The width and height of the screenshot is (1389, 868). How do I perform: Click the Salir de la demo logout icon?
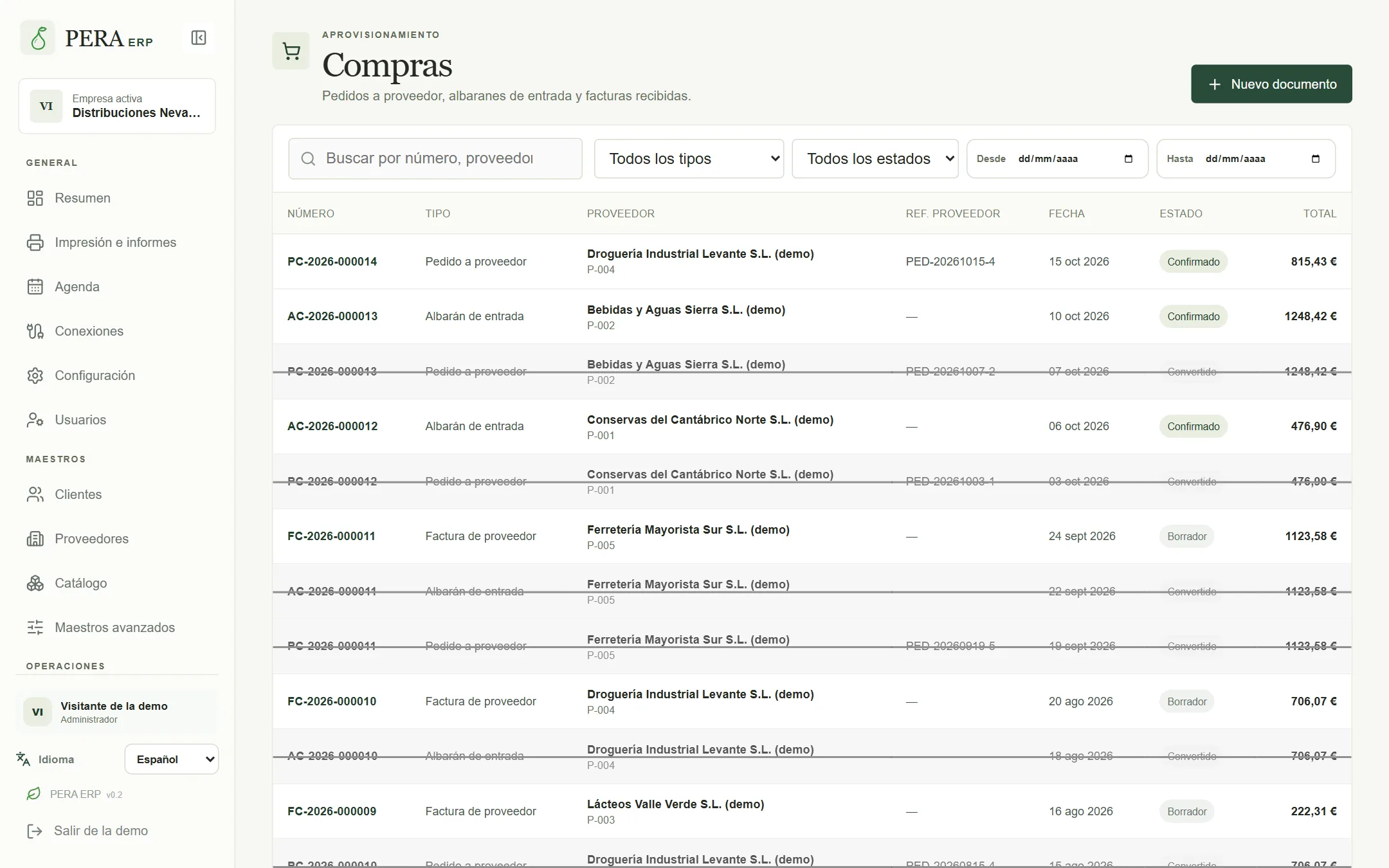click(35, 831)
